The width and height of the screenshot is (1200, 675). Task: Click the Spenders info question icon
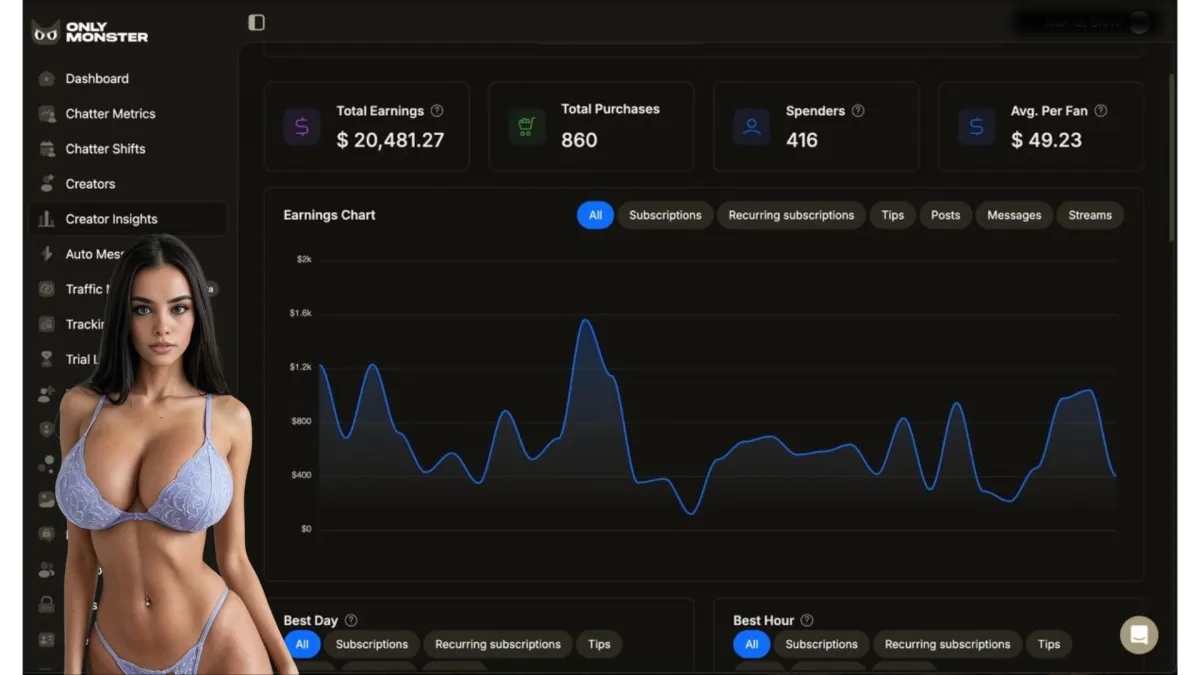point(858,111)
